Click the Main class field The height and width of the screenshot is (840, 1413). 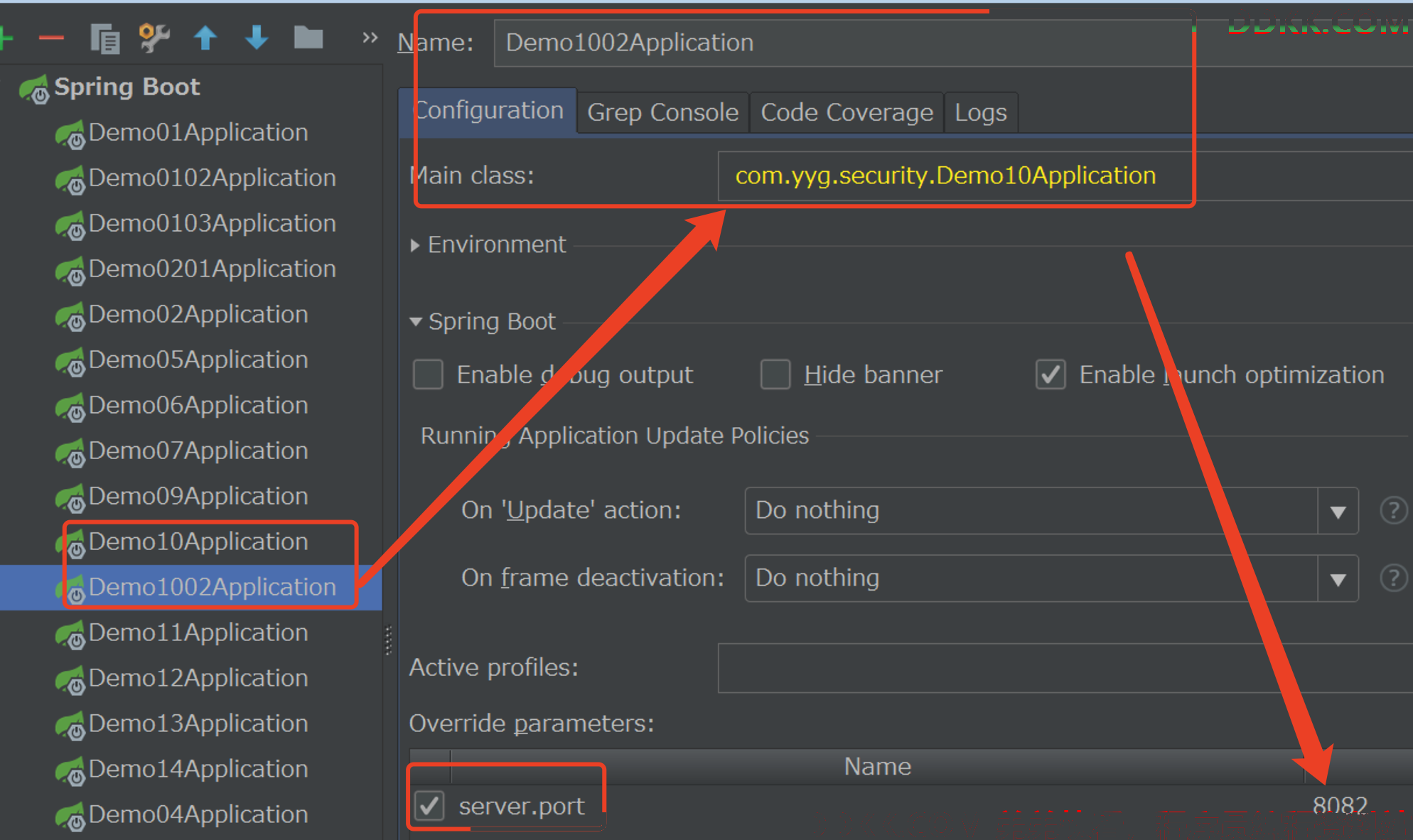point(1065,176)
